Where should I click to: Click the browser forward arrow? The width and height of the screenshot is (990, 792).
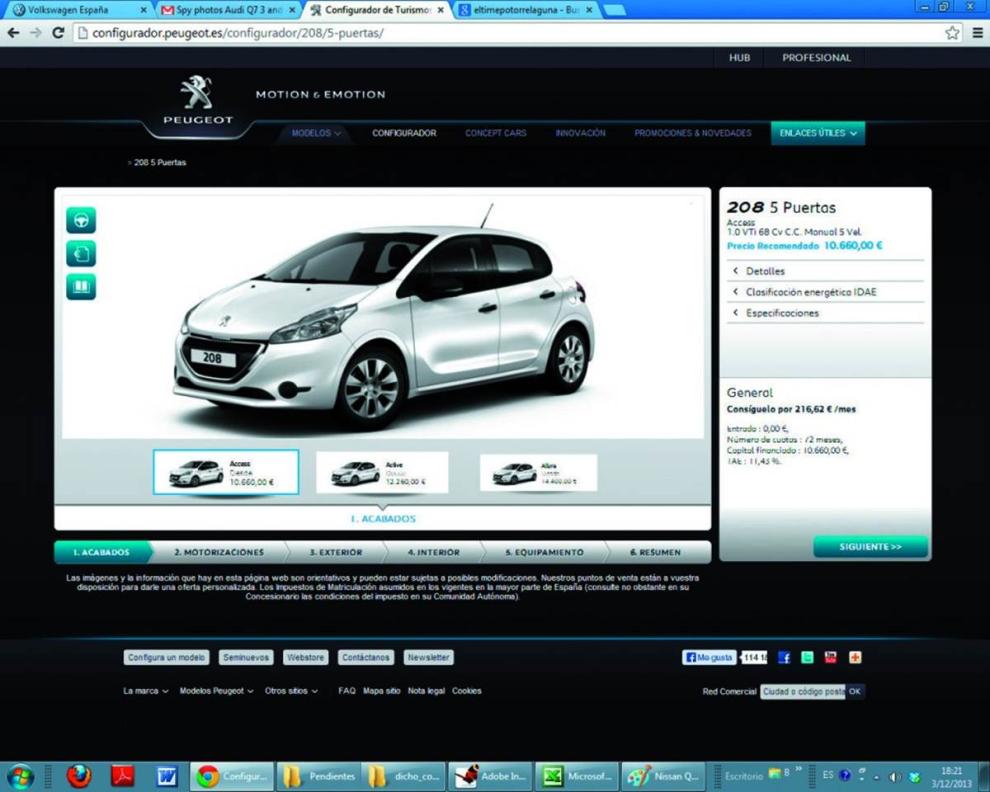point(35,33)
